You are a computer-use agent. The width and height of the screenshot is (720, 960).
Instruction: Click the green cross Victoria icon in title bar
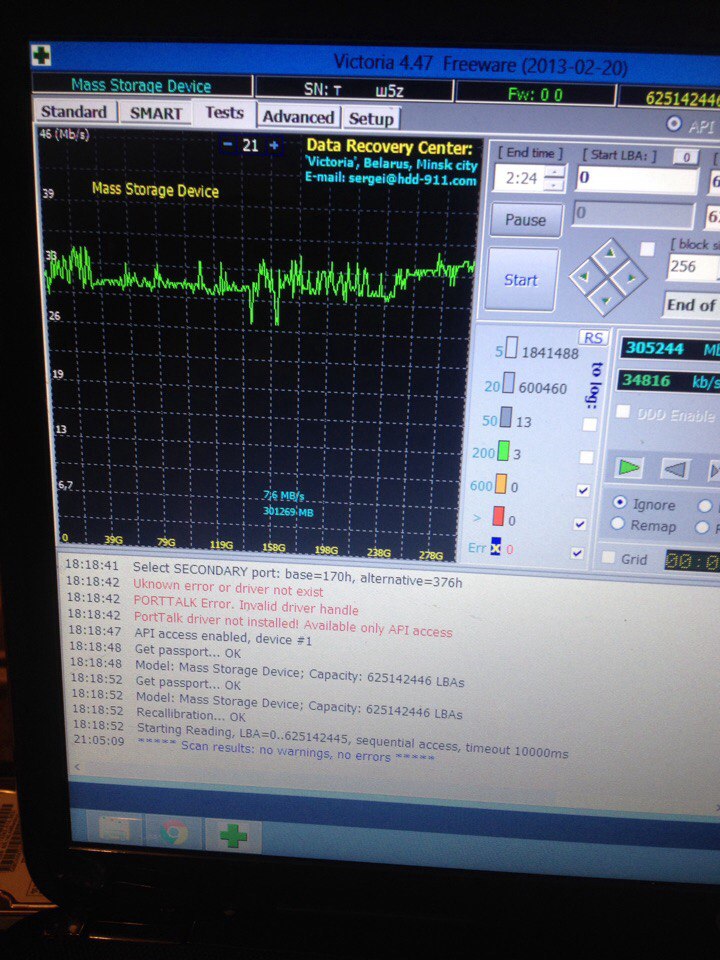pos(41,56)
